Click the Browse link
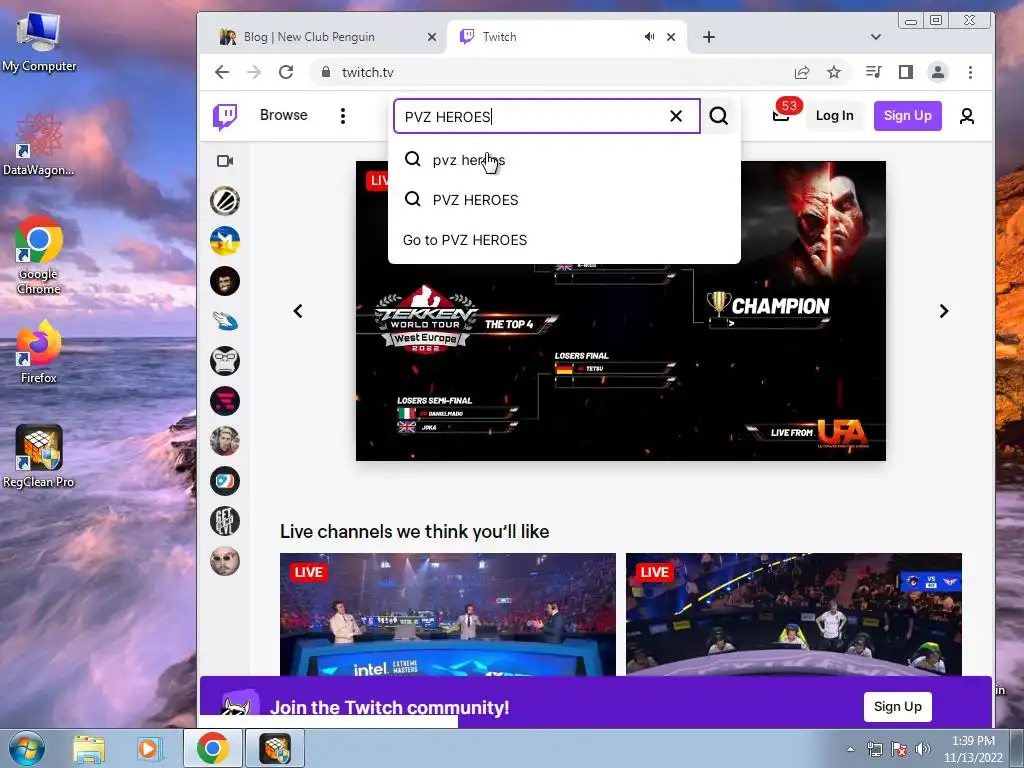Viewport: 1024px width, 768px height. point(283,115)
